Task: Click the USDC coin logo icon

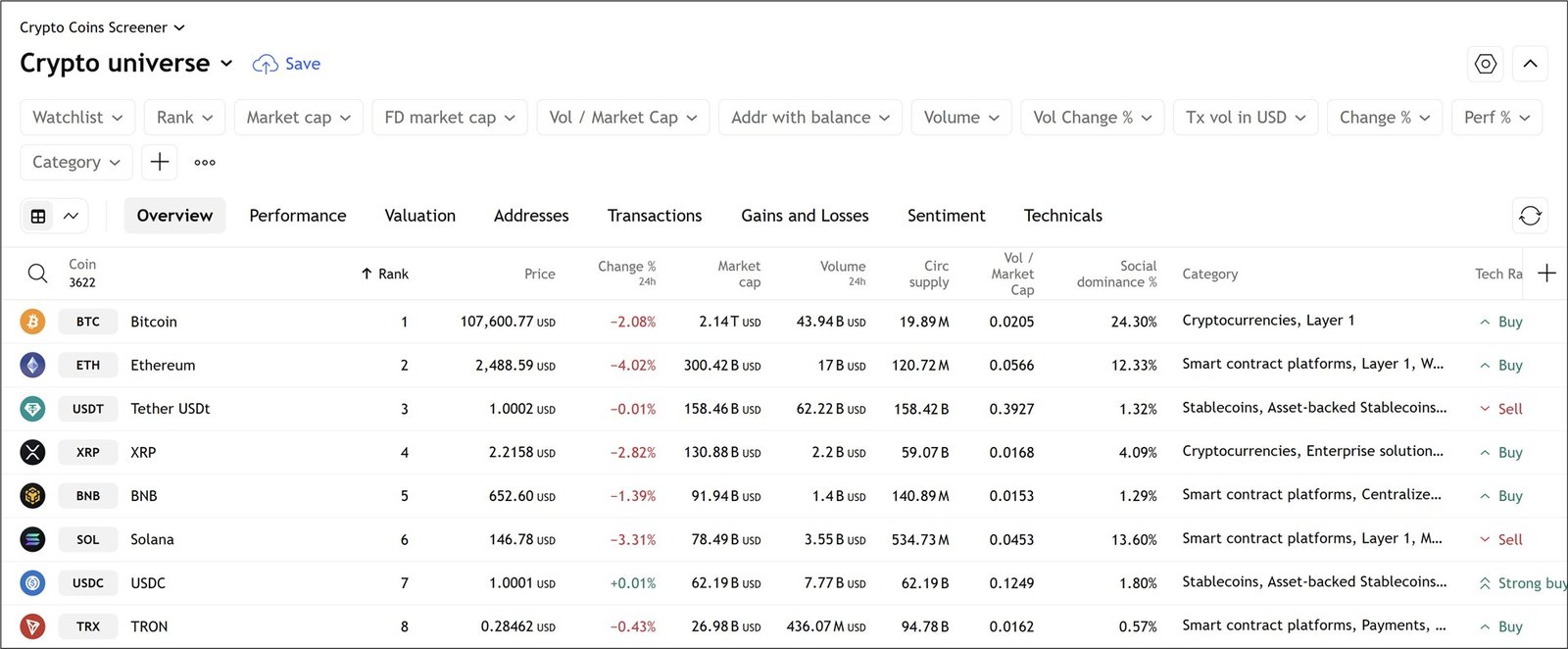Action: click(x=32, y=583)
